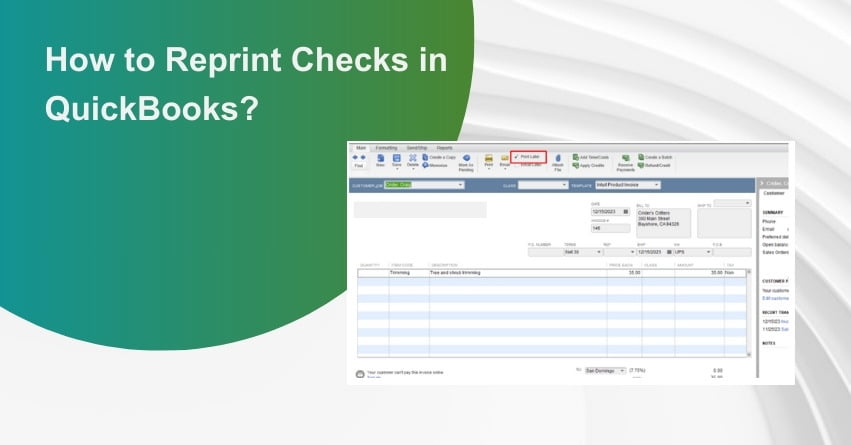Click the Save icon in the ribbon
This screenshot has width=851, height=445.
coord(397,158)
